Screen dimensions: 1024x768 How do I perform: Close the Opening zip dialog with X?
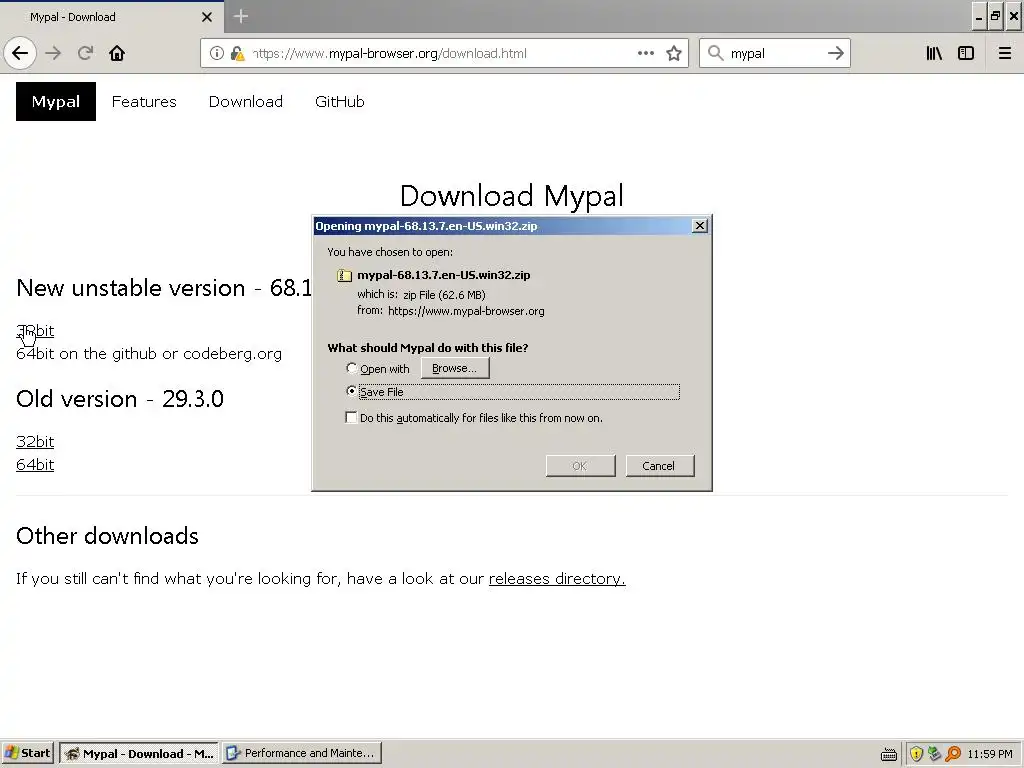(x=699, y=225)
